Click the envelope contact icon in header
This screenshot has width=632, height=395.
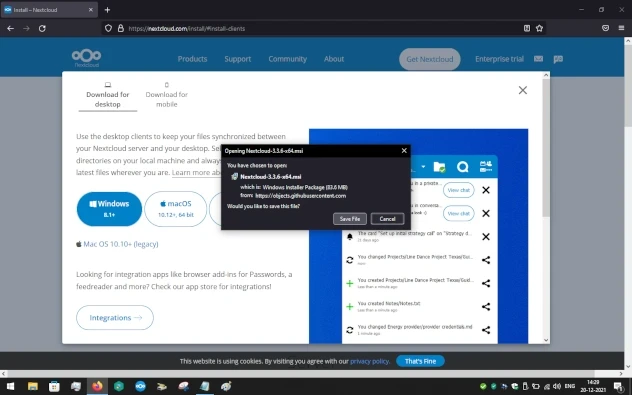[538, 59]
